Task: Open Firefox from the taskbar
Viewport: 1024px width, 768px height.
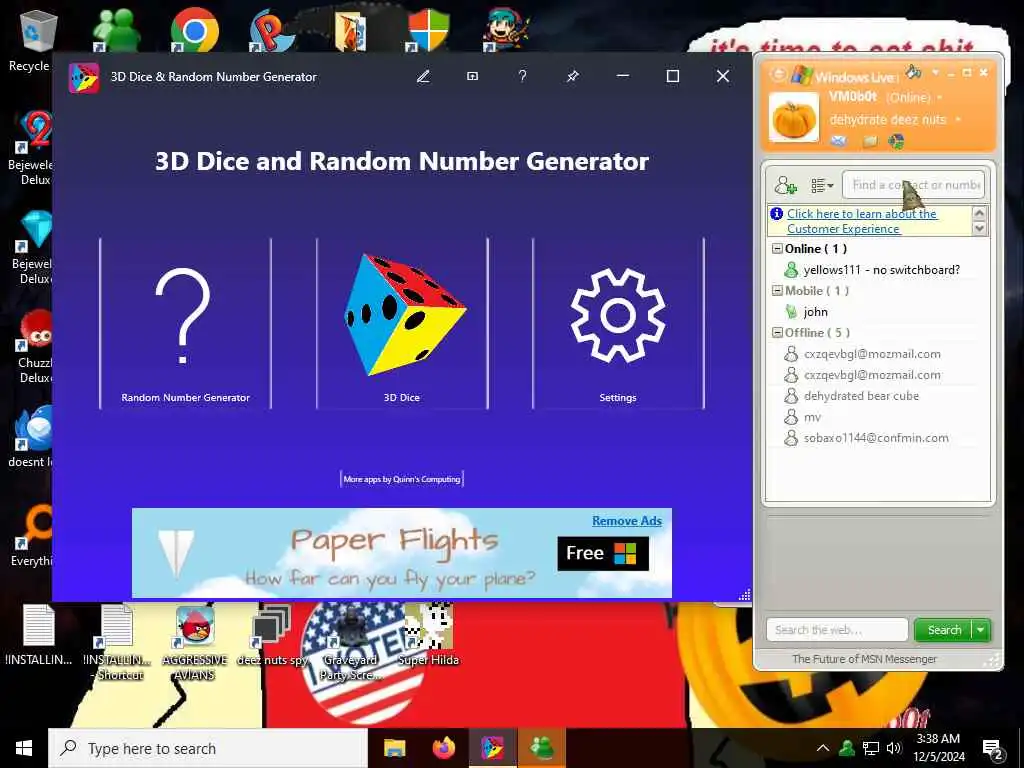Action: tap(443, 748)
